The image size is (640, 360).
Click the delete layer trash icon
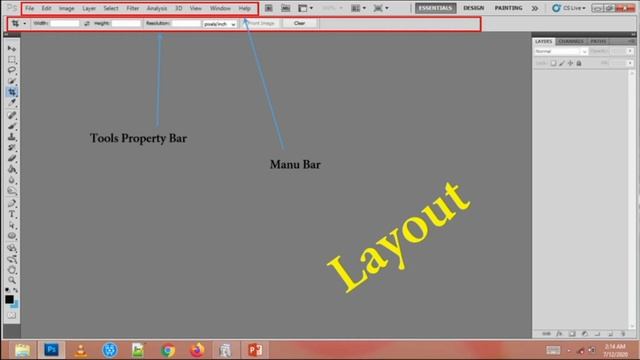[x=623, y=334]
